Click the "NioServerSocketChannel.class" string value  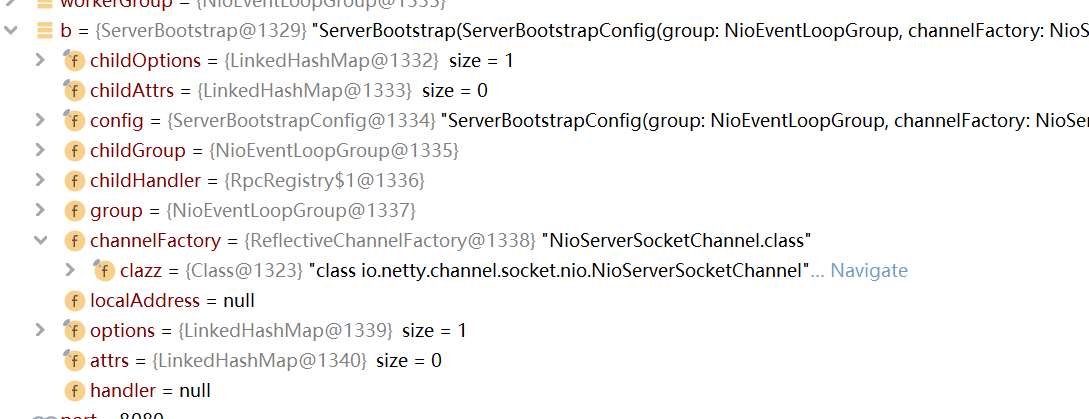pos(676,240)
